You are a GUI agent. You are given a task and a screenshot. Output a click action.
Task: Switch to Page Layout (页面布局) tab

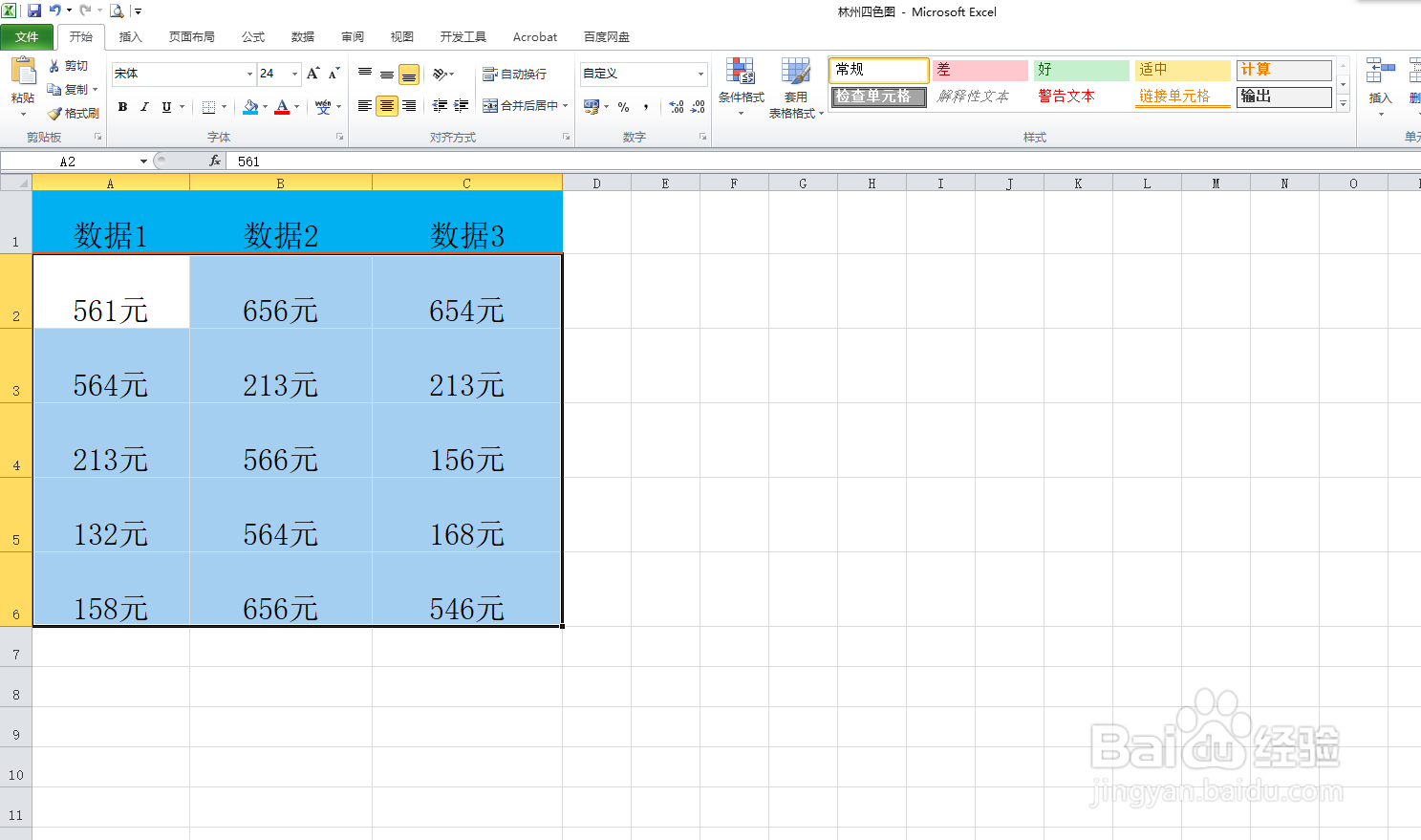[x=192, y=37]
